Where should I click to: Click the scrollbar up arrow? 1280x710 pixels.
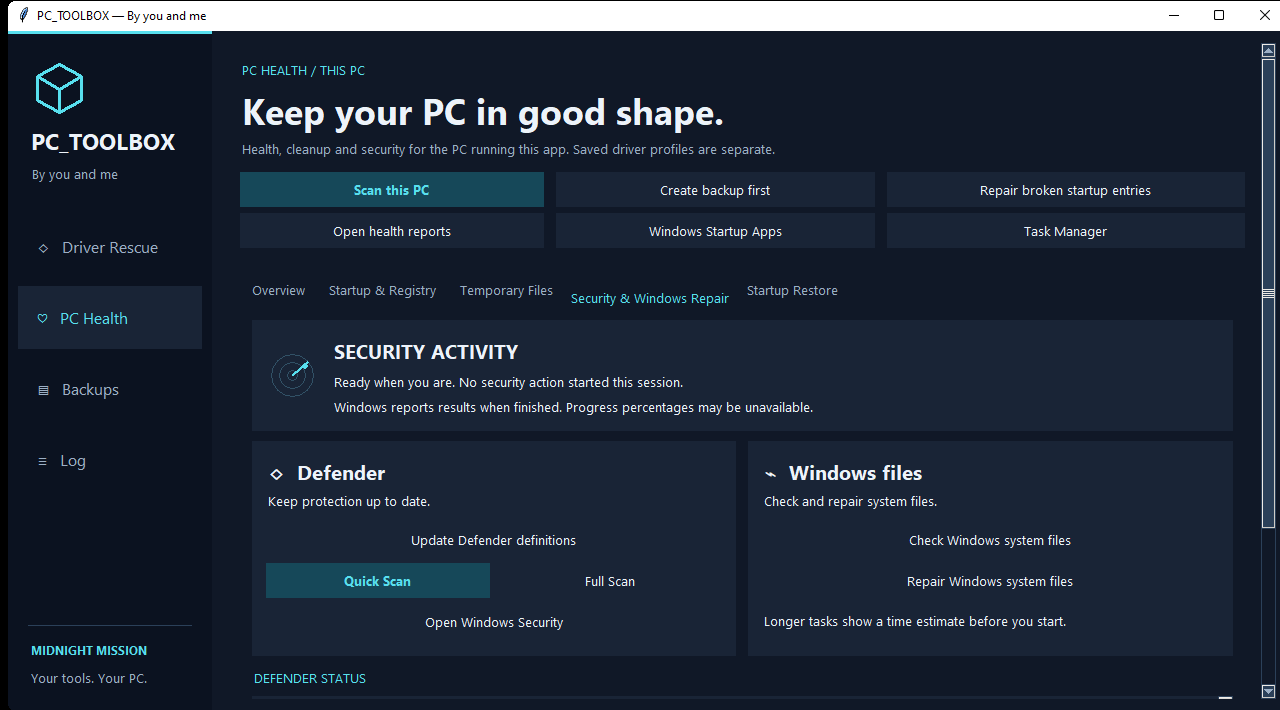click(1268, 49)
